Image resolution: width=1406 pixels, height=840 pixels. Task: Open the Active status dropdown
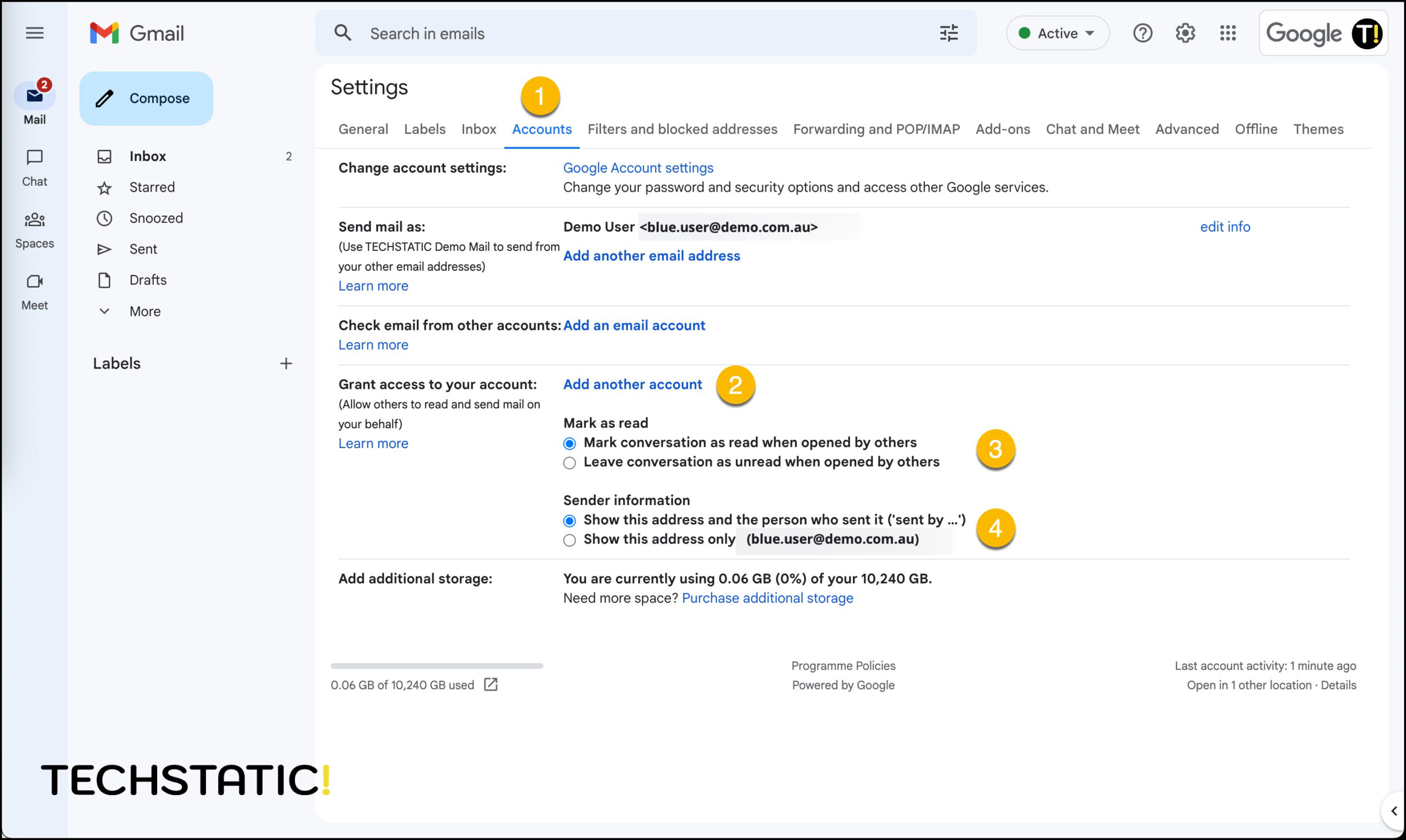point(1057,33)
